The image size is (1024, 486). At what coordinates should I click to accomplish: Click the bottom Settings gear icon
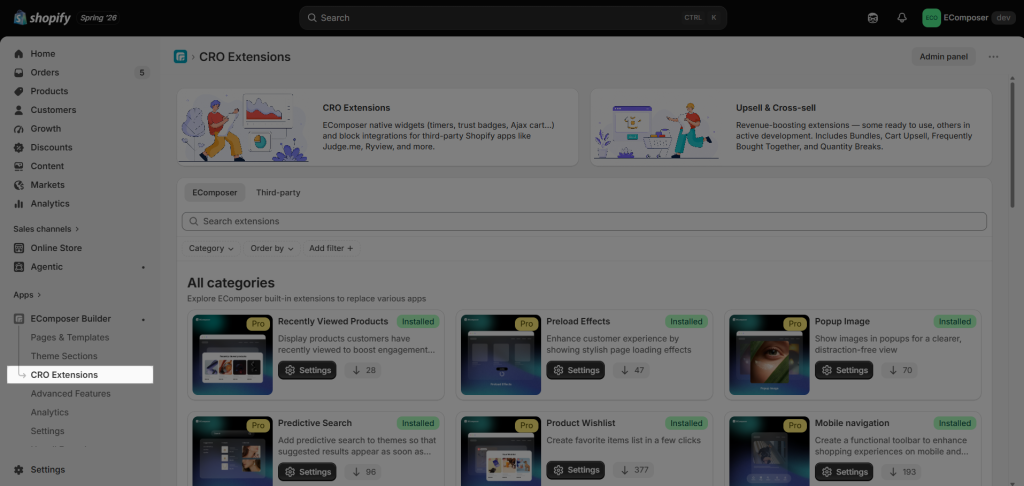click(x=18, y=470)
